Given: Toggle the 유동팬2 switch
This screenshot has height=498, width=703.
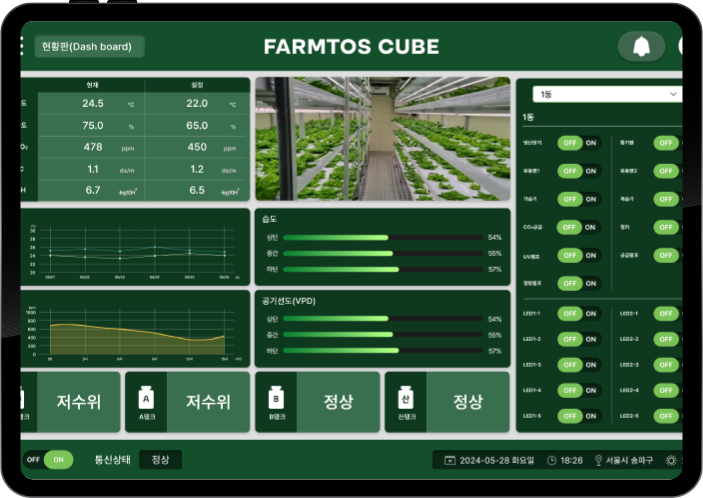Looking at the screenshot, I should (668, 171).
